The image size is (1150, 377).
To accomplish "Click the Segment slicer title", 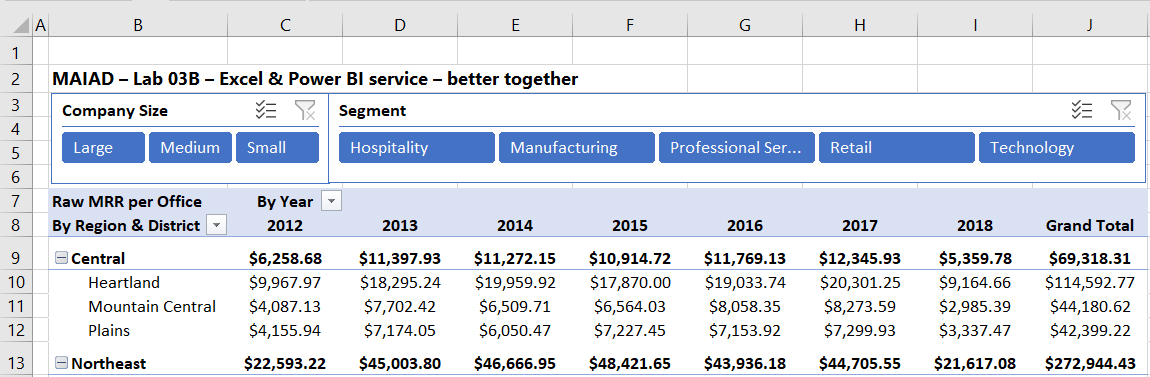I will pyautogui.click(x=373, y=111).
